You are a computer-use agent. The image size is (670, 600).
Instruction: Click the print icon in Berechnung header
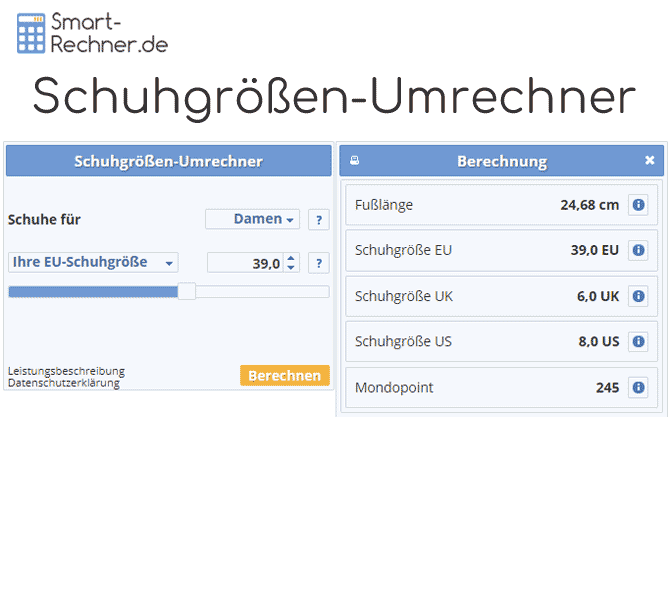coord(354,161)
